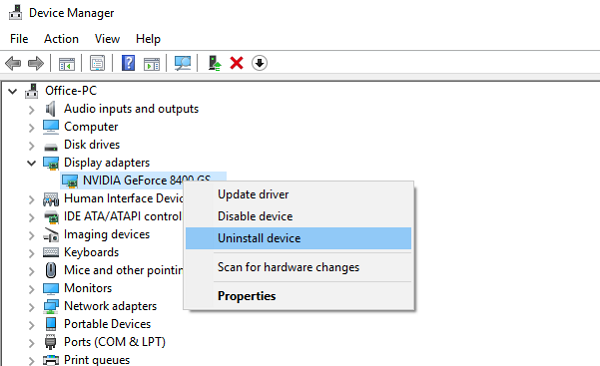This screenshot has height=366, width=600.
Task: Expand the Monitors chevron
Action: (x=31, y=289)
